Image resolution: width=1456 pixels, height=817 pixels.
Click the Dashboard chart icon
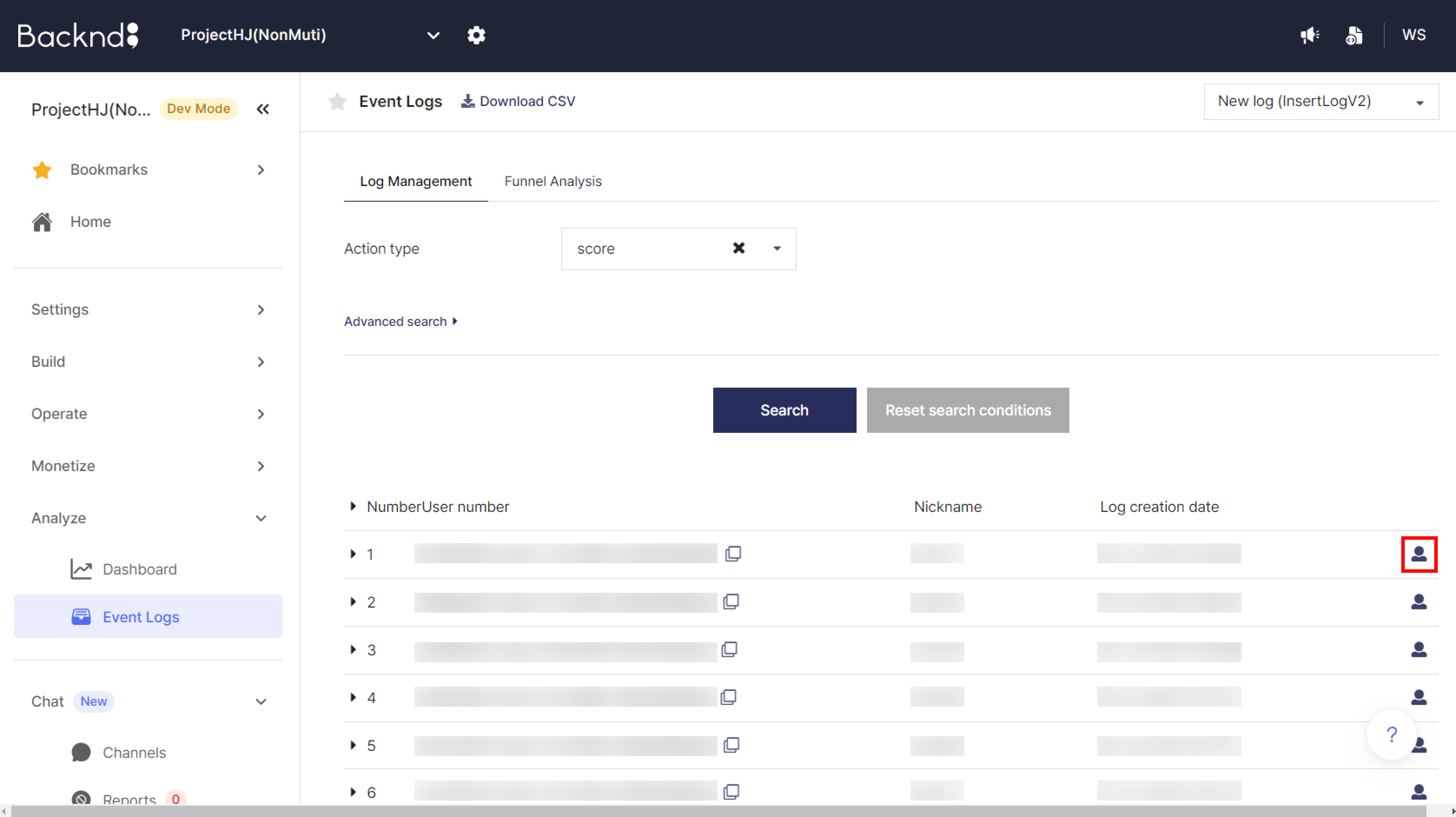click(81, 569)
